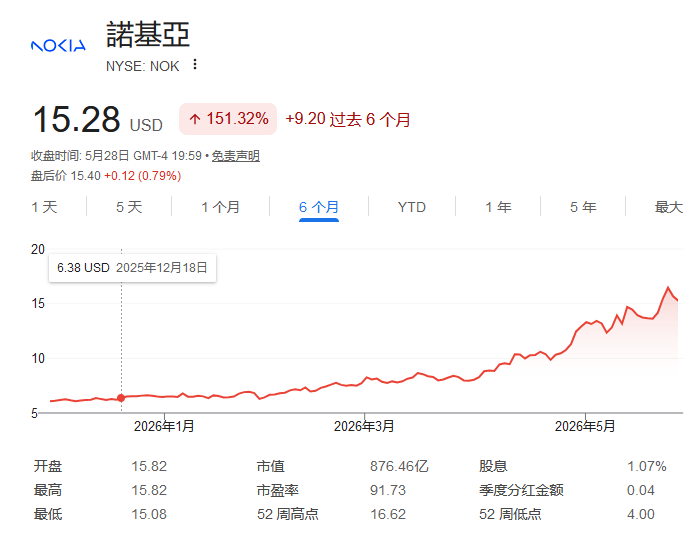This screenshot has width=697, height=544.
Task: Click the up-arrow 151.32% change badge
Action: pyautogui.click(x=228, y=119)
